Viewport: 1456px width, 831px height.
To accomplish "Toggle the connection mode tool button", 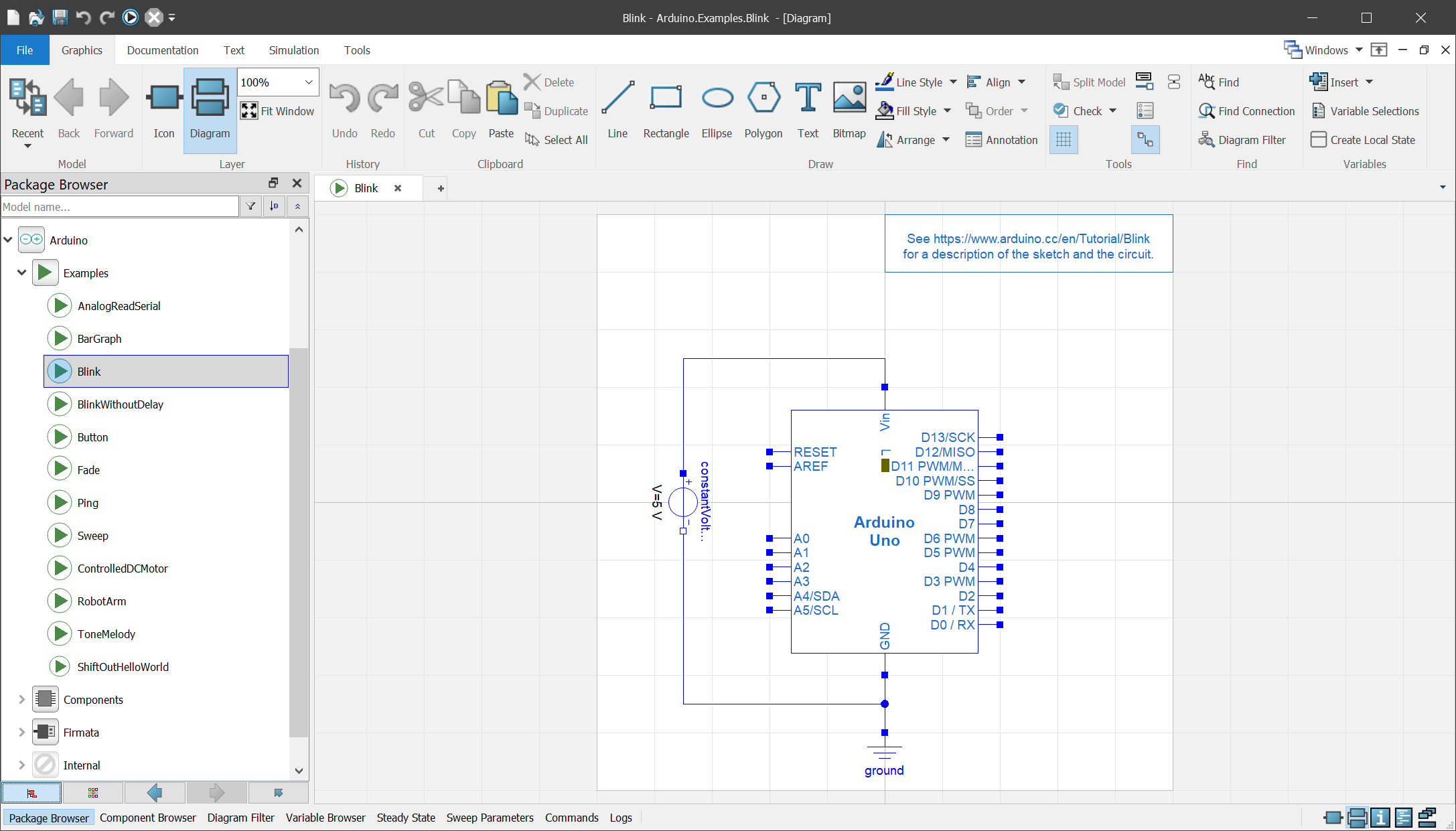I will tap(1145, 140).
